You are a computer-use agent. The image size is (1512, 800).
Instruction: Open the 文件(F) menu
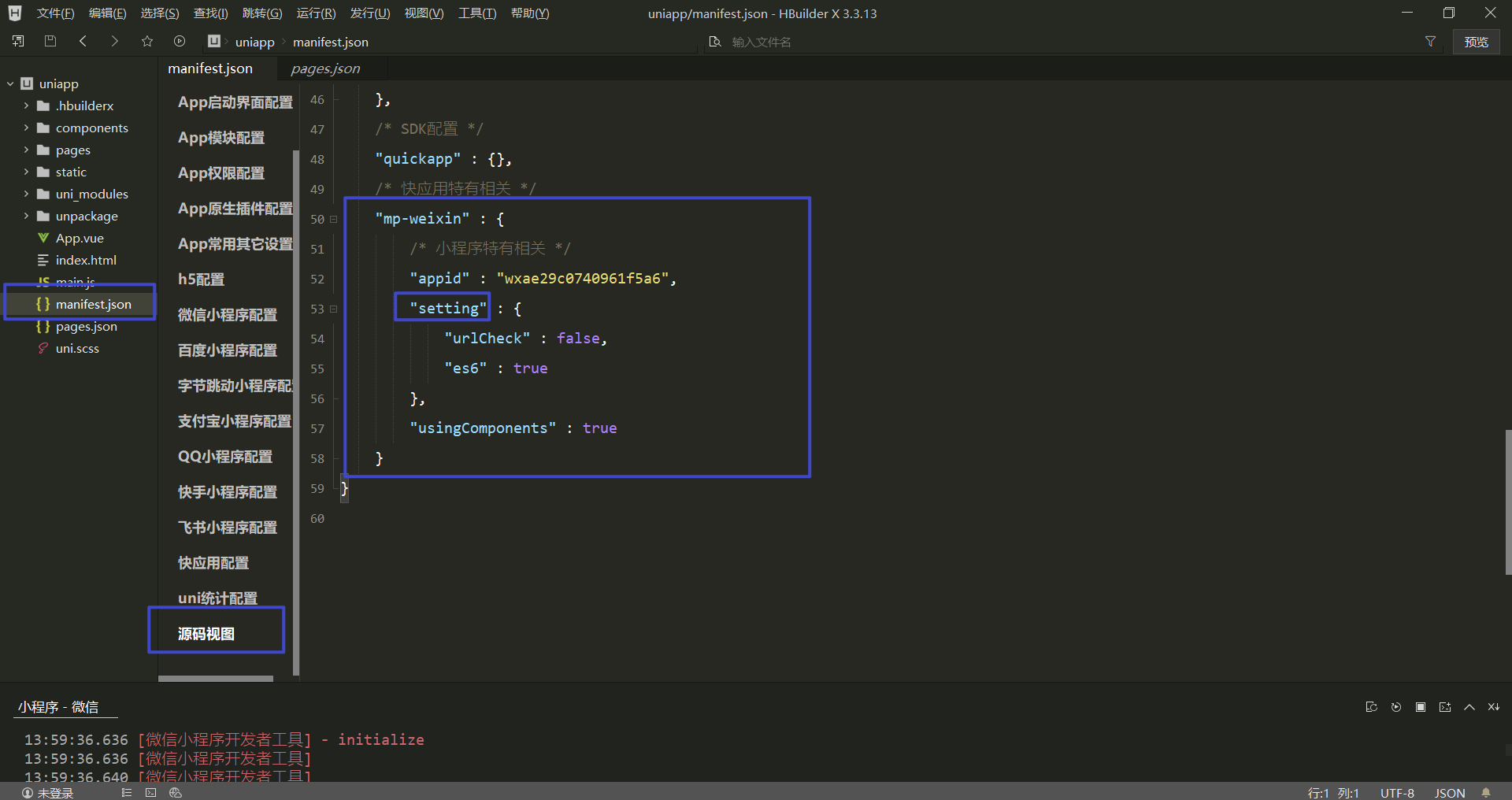(55, 13)
